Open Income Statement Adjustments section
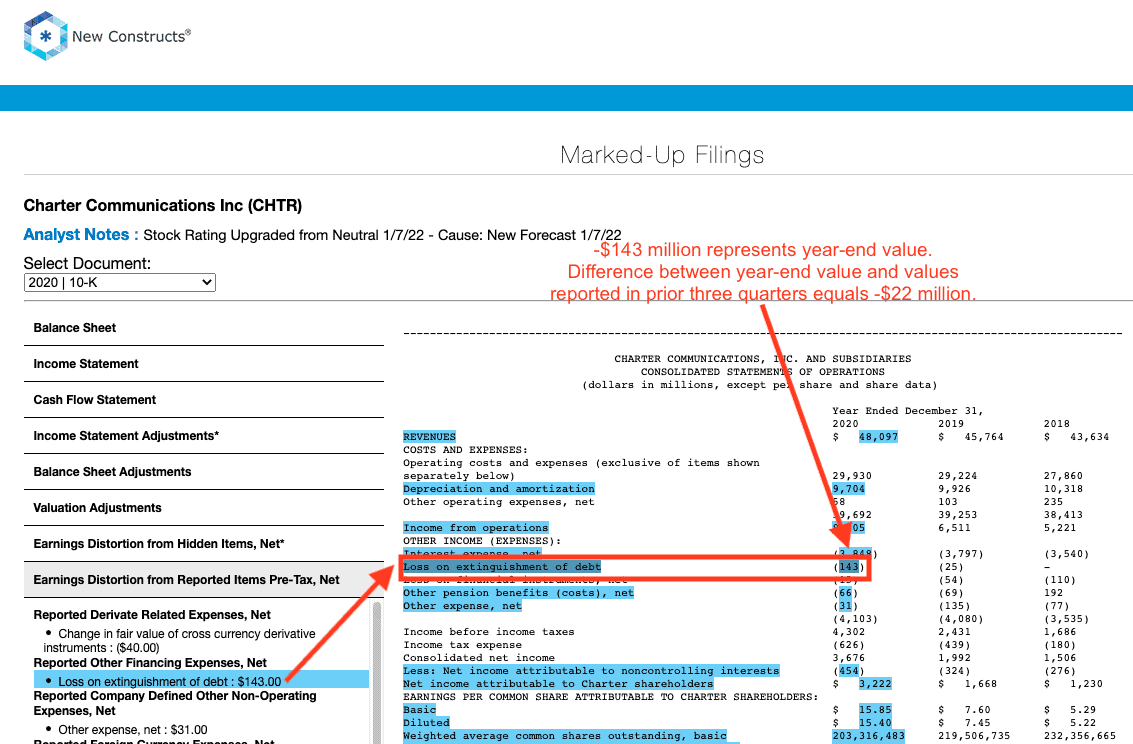 [204, 436]
